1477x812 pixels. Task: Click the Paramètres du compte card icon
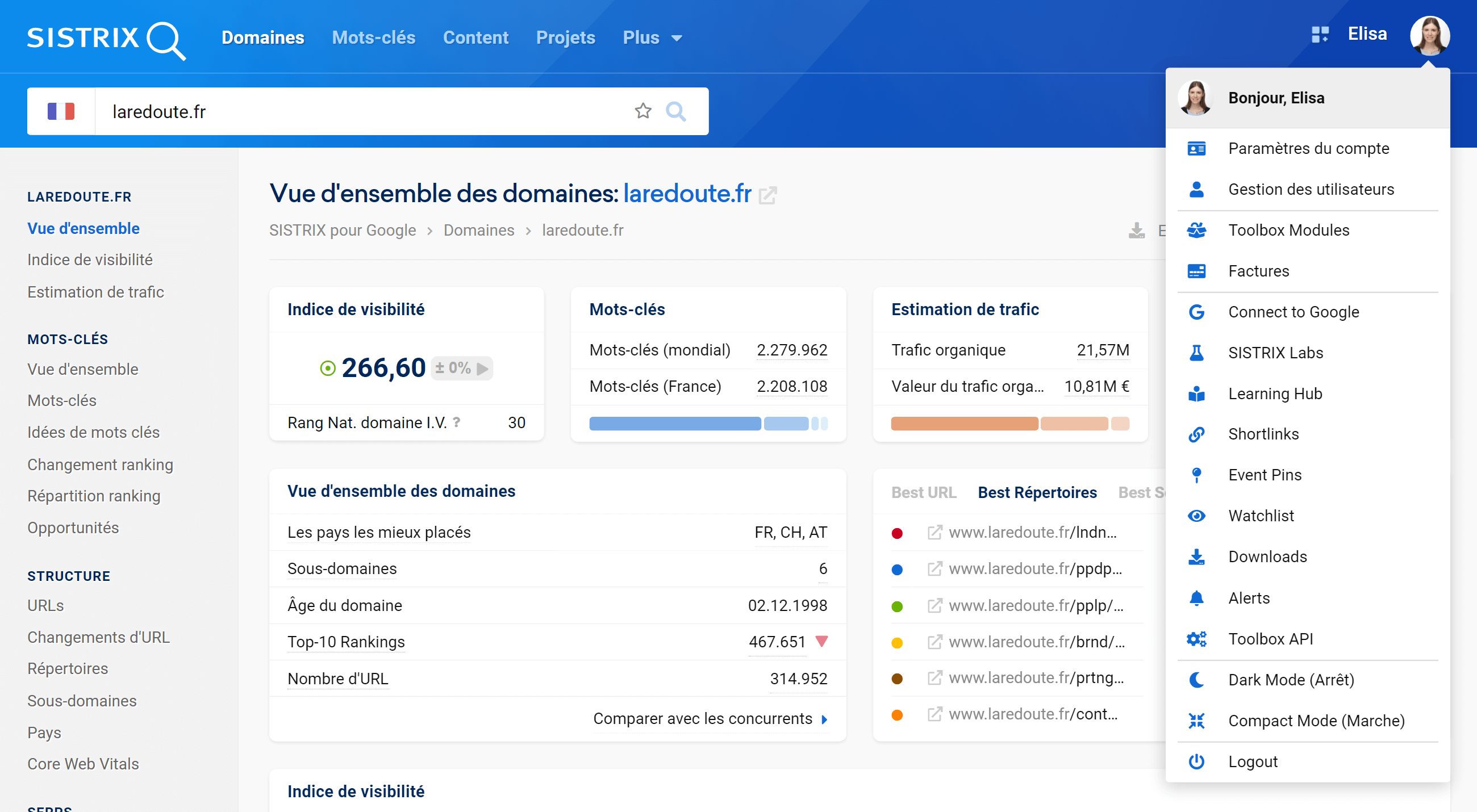pos(1196,149)
